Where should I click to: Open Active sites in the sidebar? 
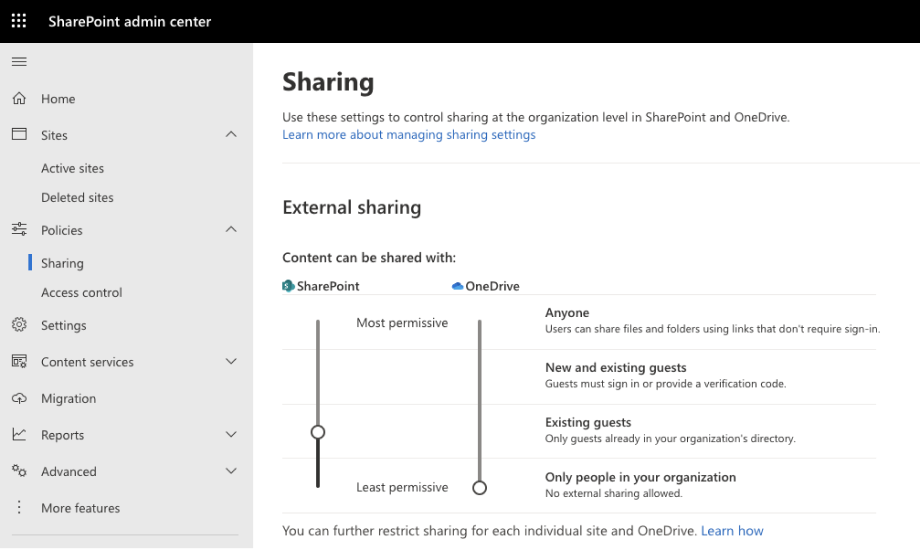click(x=72, y=168)
